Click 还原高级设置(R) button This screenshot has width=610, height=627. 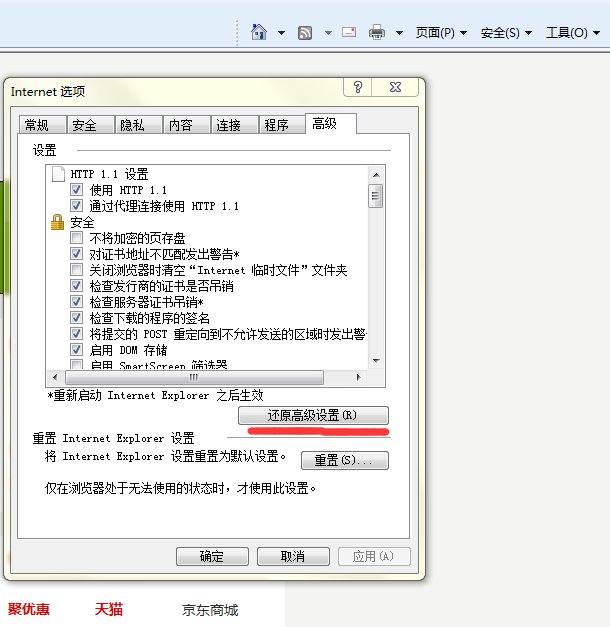pos(313,415)
